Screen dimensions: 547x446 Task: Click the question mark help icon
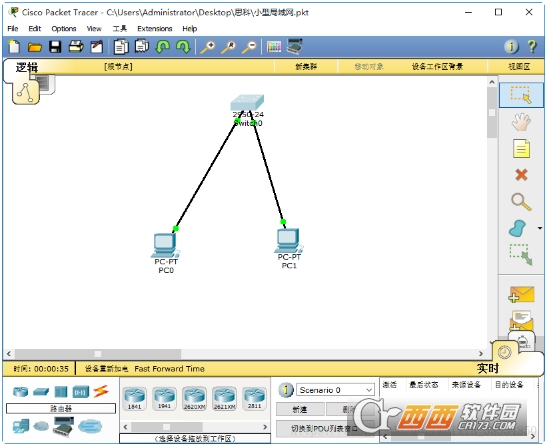[x=532, y=46]
